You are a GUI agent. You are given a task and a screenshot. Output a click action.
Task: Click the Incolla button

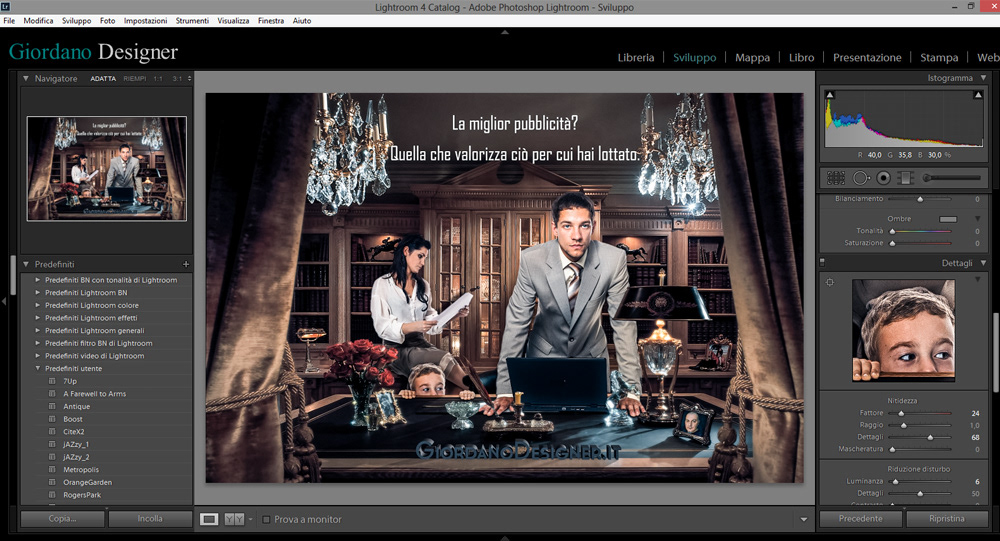[x=150, y=519]
